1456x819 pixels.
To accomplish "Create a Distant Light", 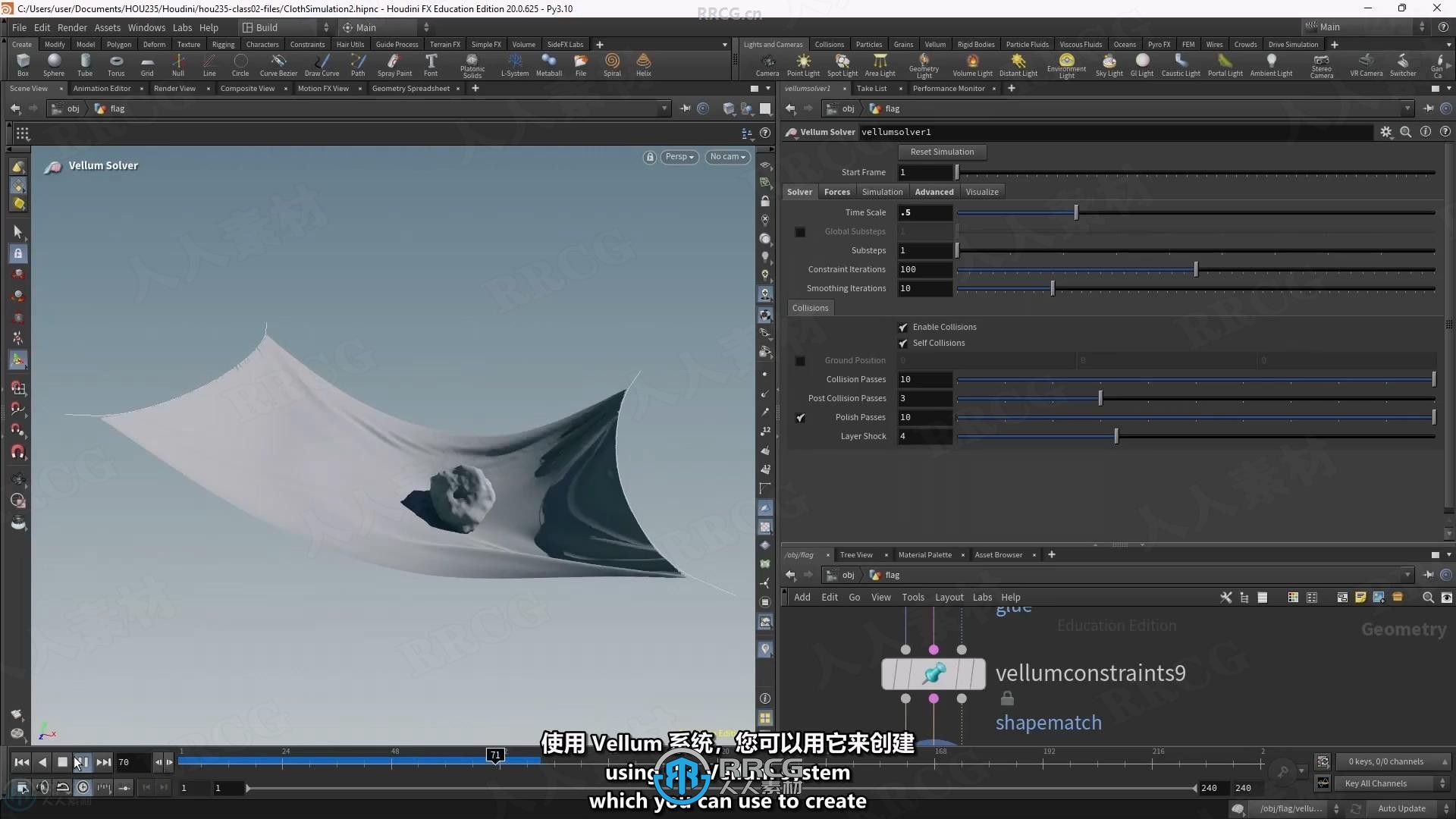I will pyautogui.click(x=1018, y=65).
